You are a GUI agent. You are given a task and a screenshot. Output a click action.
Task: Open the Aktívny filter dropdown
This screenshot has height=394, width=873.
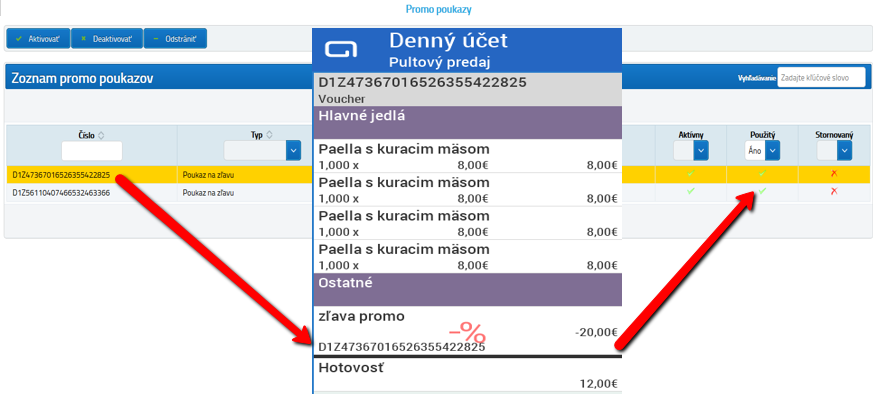click(701, 151)
